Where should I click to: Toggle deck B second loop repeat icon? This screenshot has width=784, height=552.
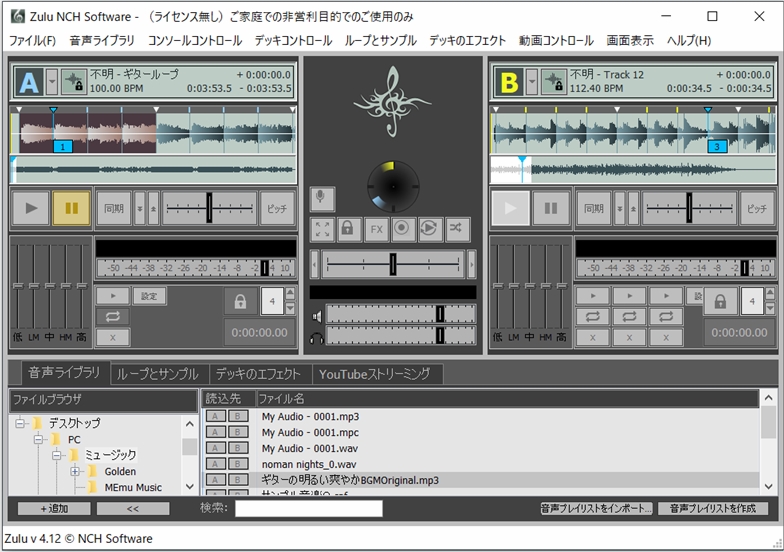coord(630,316)
